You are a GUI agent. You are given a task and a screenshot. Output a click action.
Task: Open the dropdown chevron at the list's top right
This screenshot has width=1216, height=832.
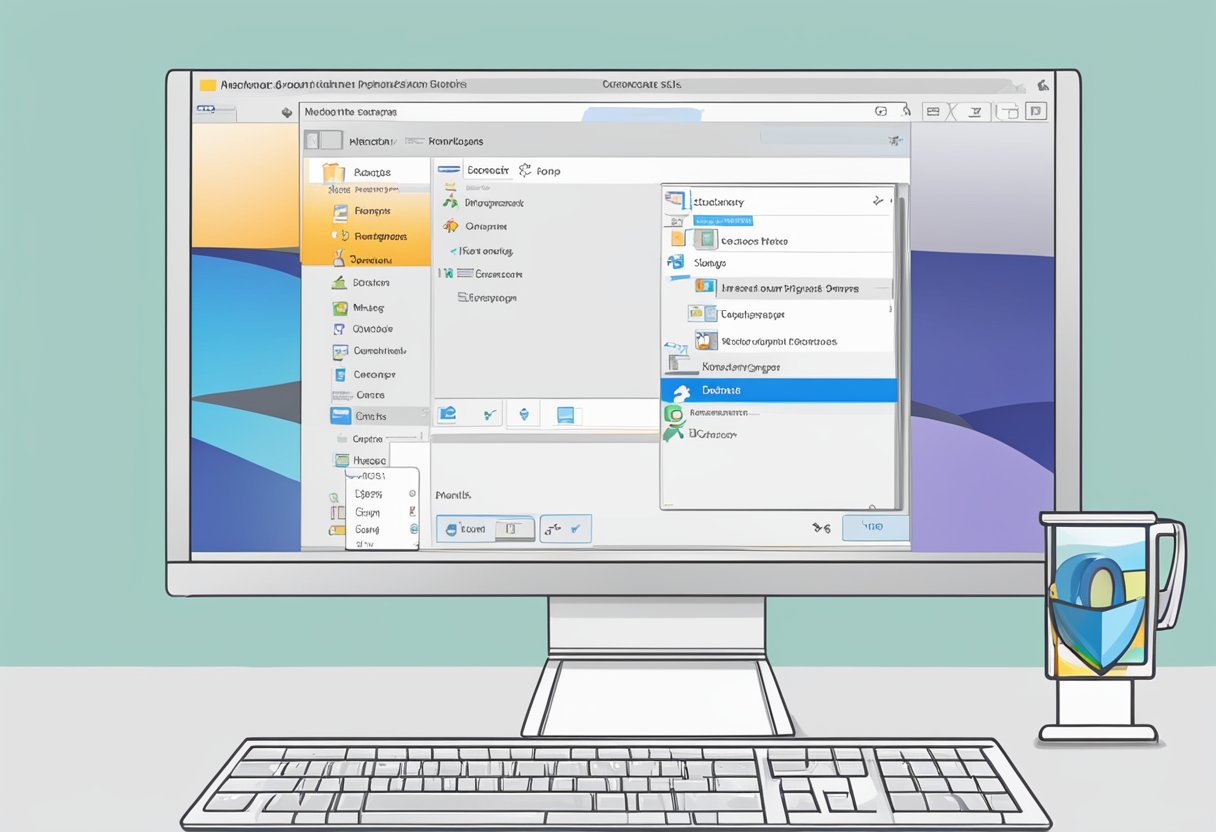(x=877, y=200)
